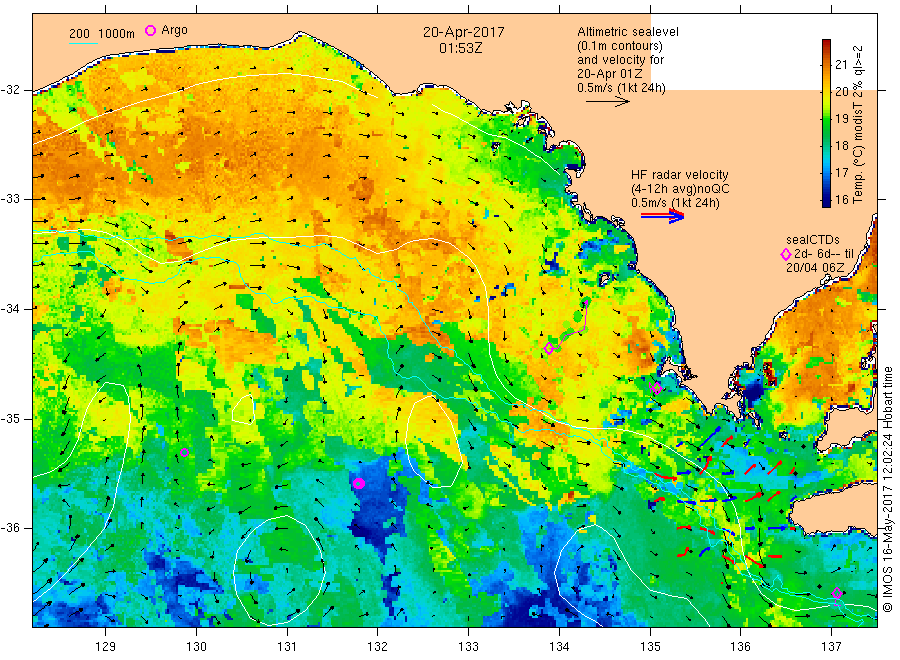Click longitude axis label 132

pyautogui.click(x=378, y=647)
